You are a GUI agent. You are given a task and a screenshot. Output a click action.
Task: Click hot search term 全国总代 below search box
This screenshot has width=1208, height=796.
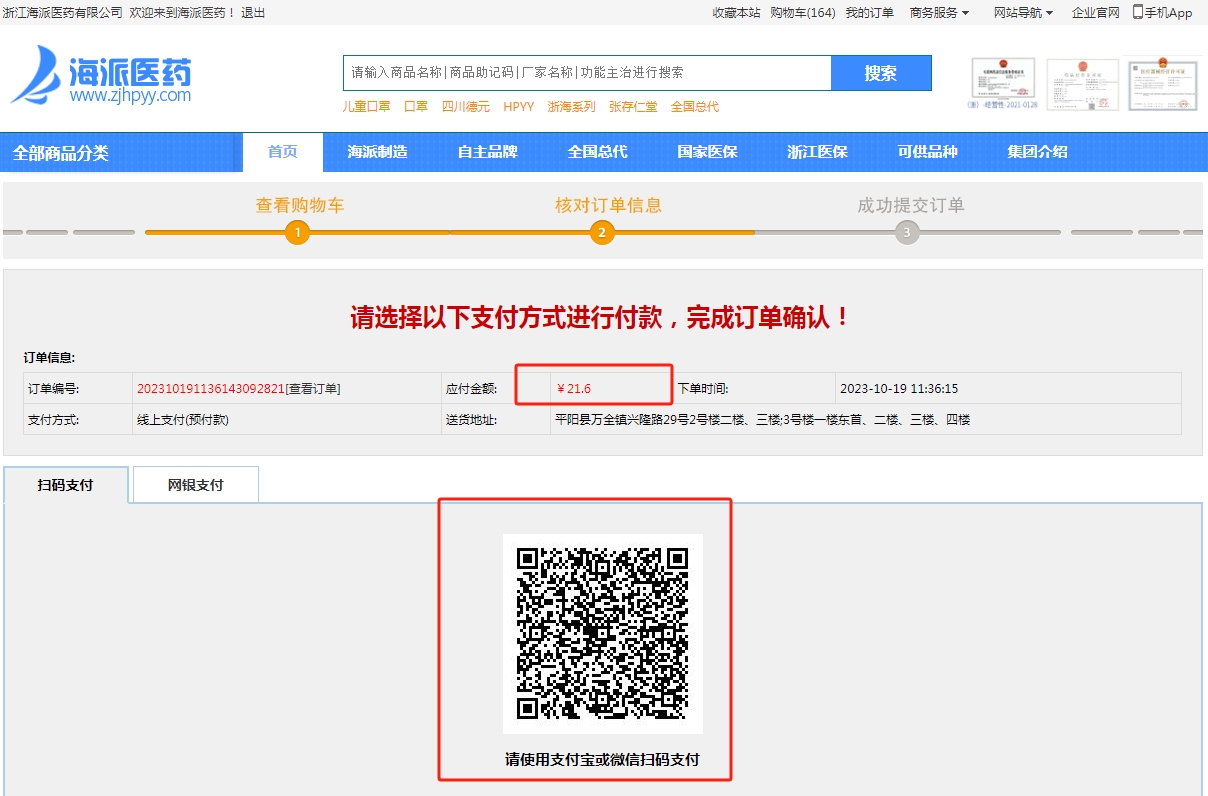click(x=695, y=106)
